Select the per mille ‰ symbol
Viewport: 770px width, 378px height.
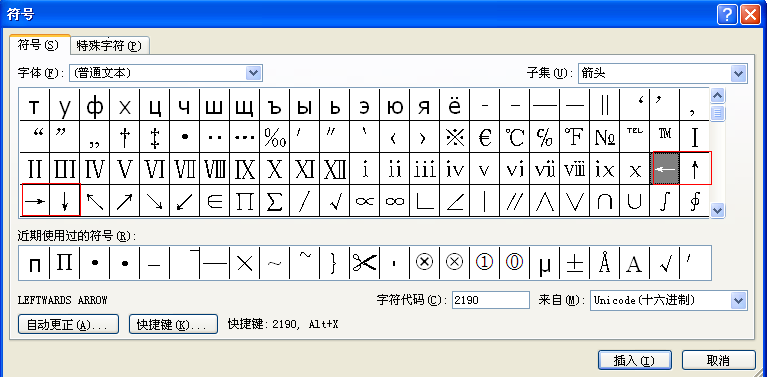coord(275,137)
